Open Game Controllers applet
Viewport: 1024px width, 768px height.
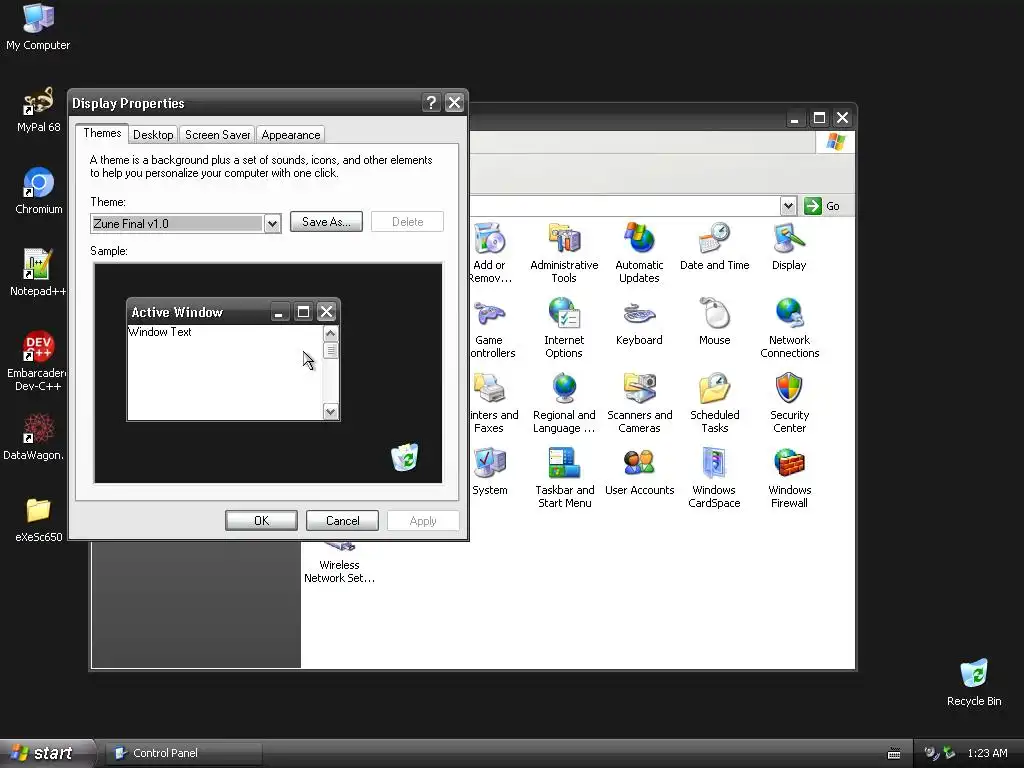point(489,328)
